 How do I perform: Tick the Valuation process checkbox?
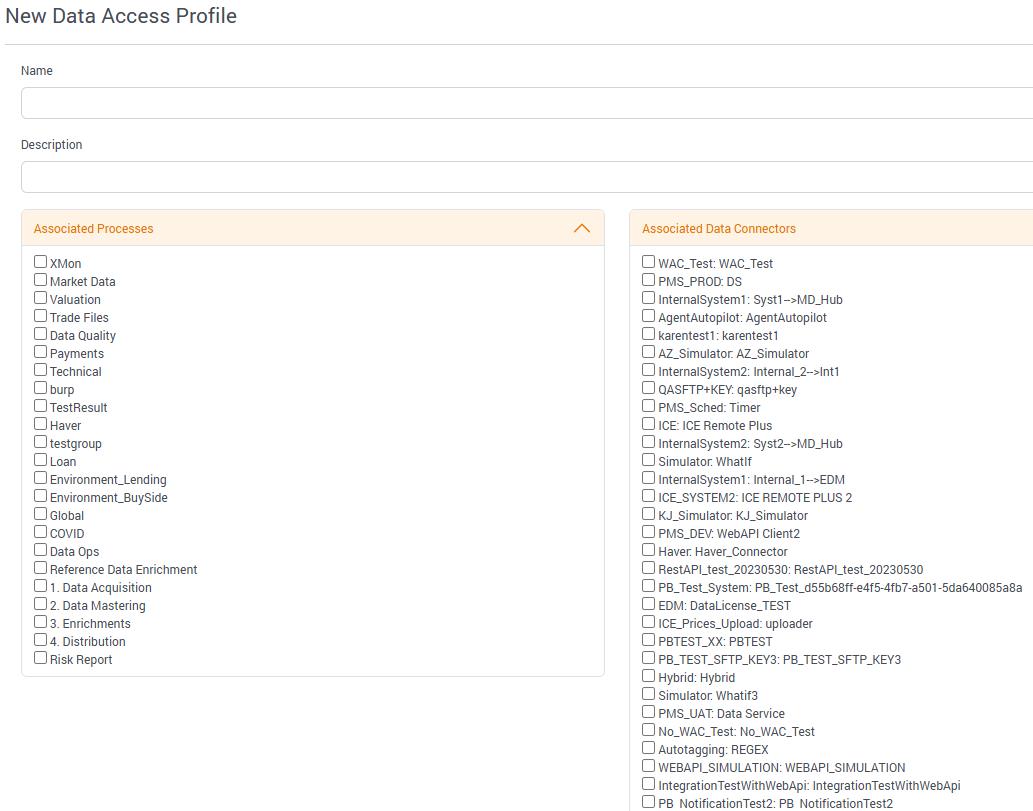pos(41,298)
